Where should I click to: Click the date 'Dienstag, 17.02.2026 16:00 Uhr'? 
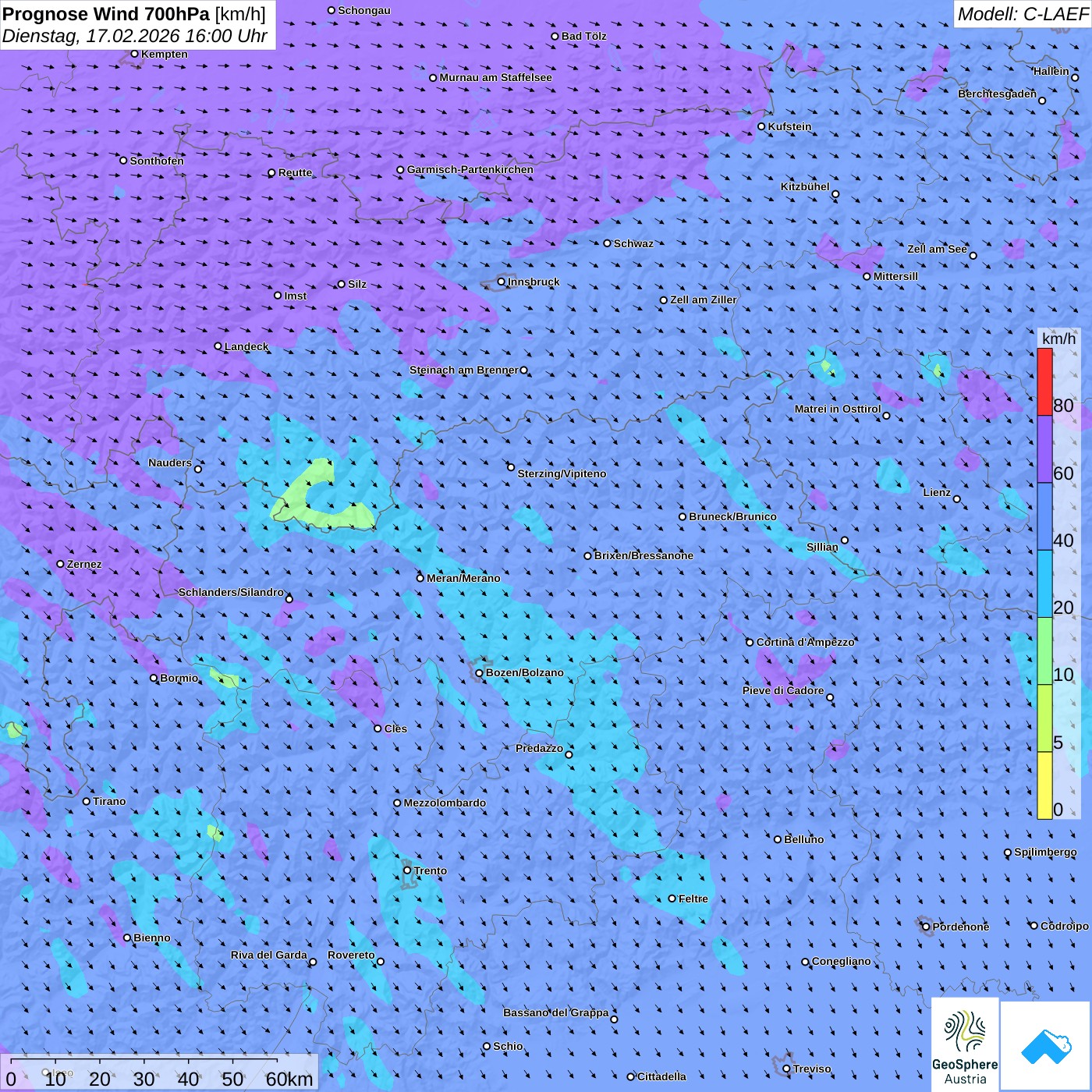[x=134, y=36]
